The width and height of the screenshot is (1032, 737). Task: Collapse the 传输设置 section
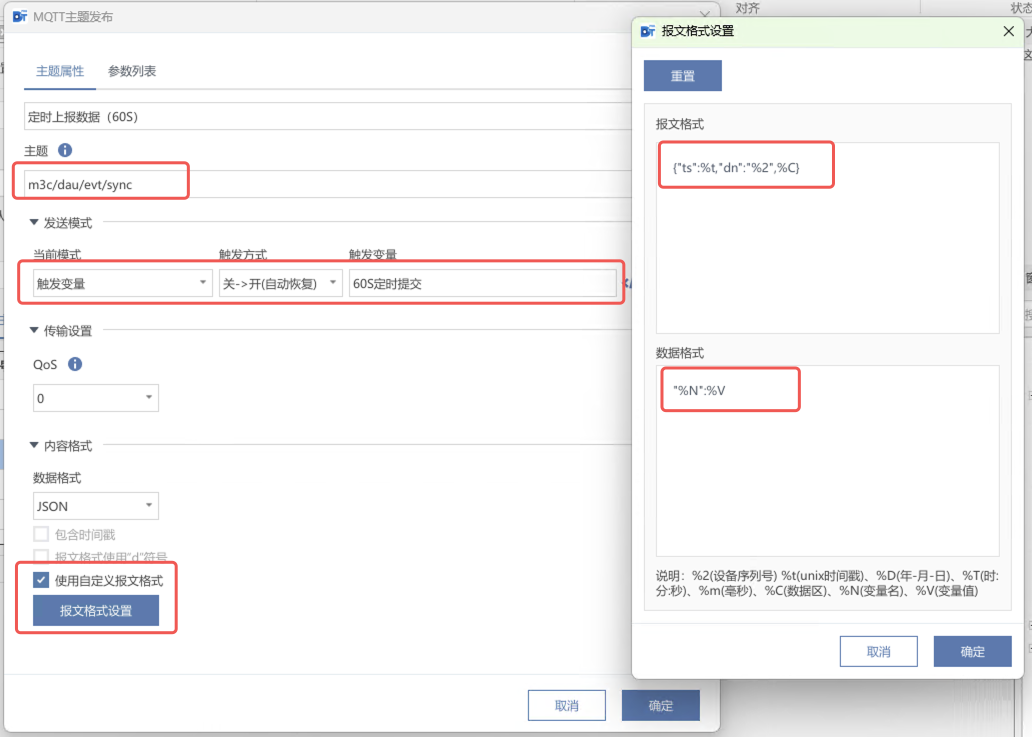click(x=34, y=331)
